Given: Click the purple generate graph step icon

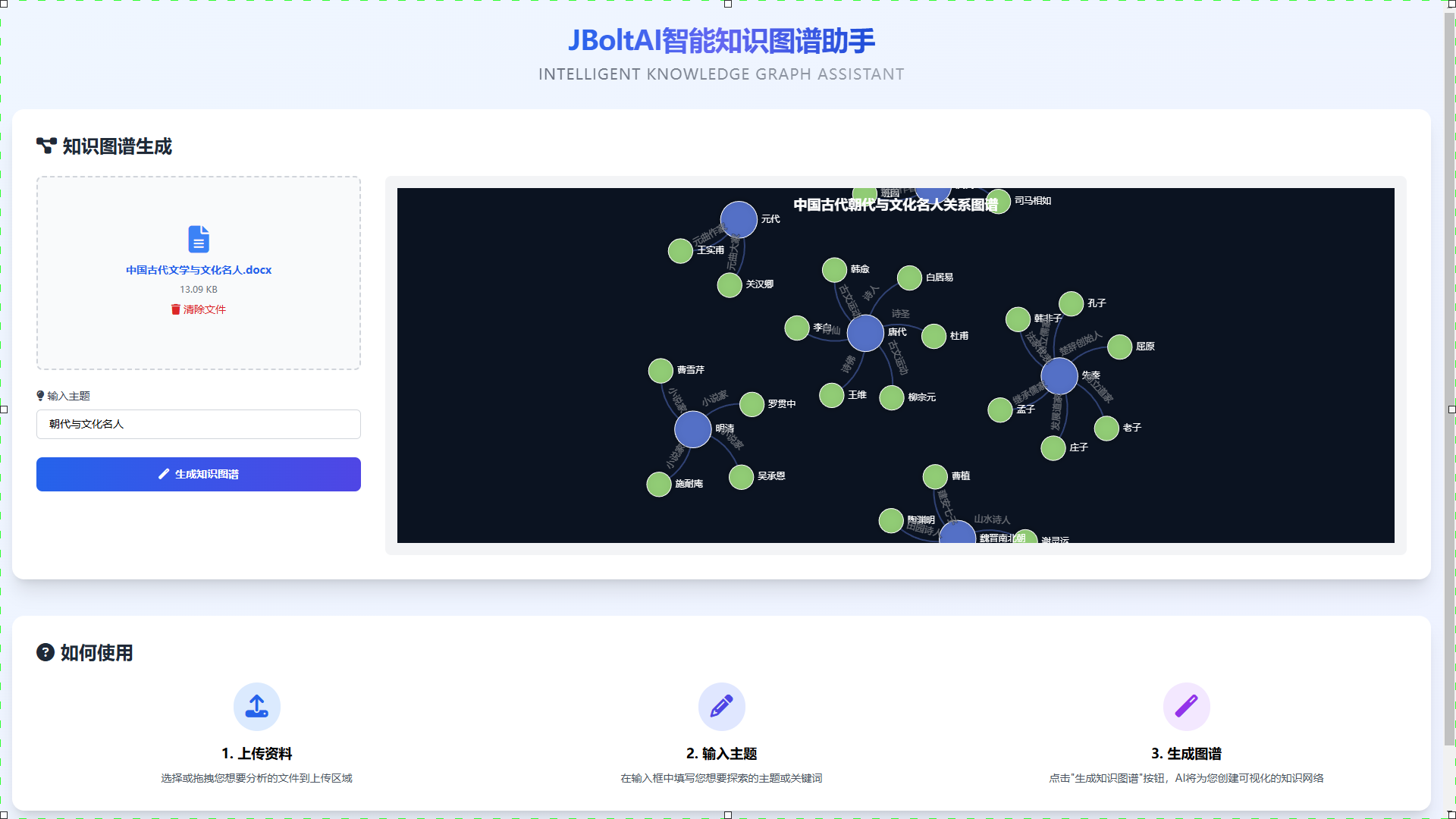Looking at the screenshot, I should tap(1187, 707).
